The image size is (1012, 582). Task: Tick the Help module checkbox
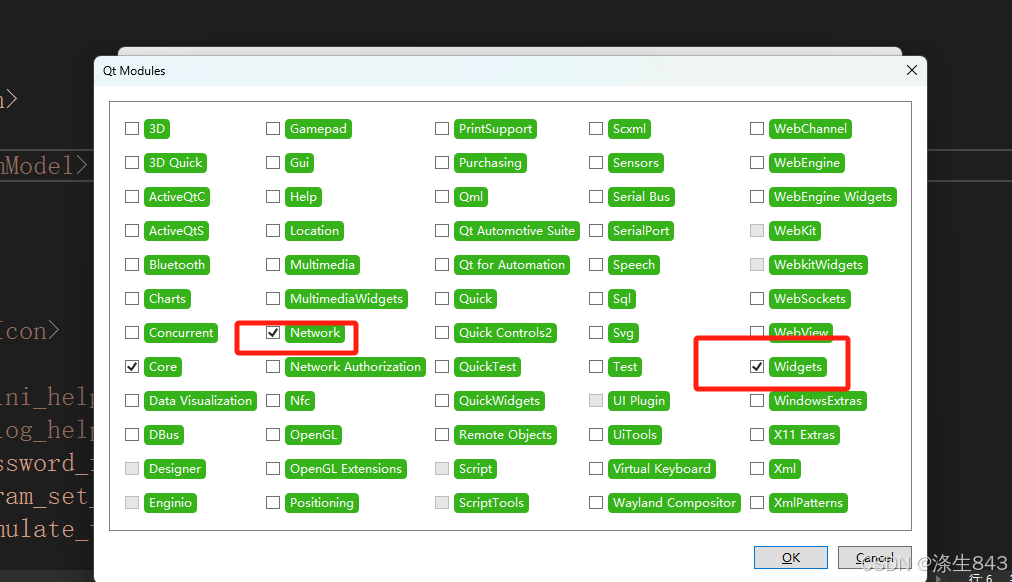point(273,196)
